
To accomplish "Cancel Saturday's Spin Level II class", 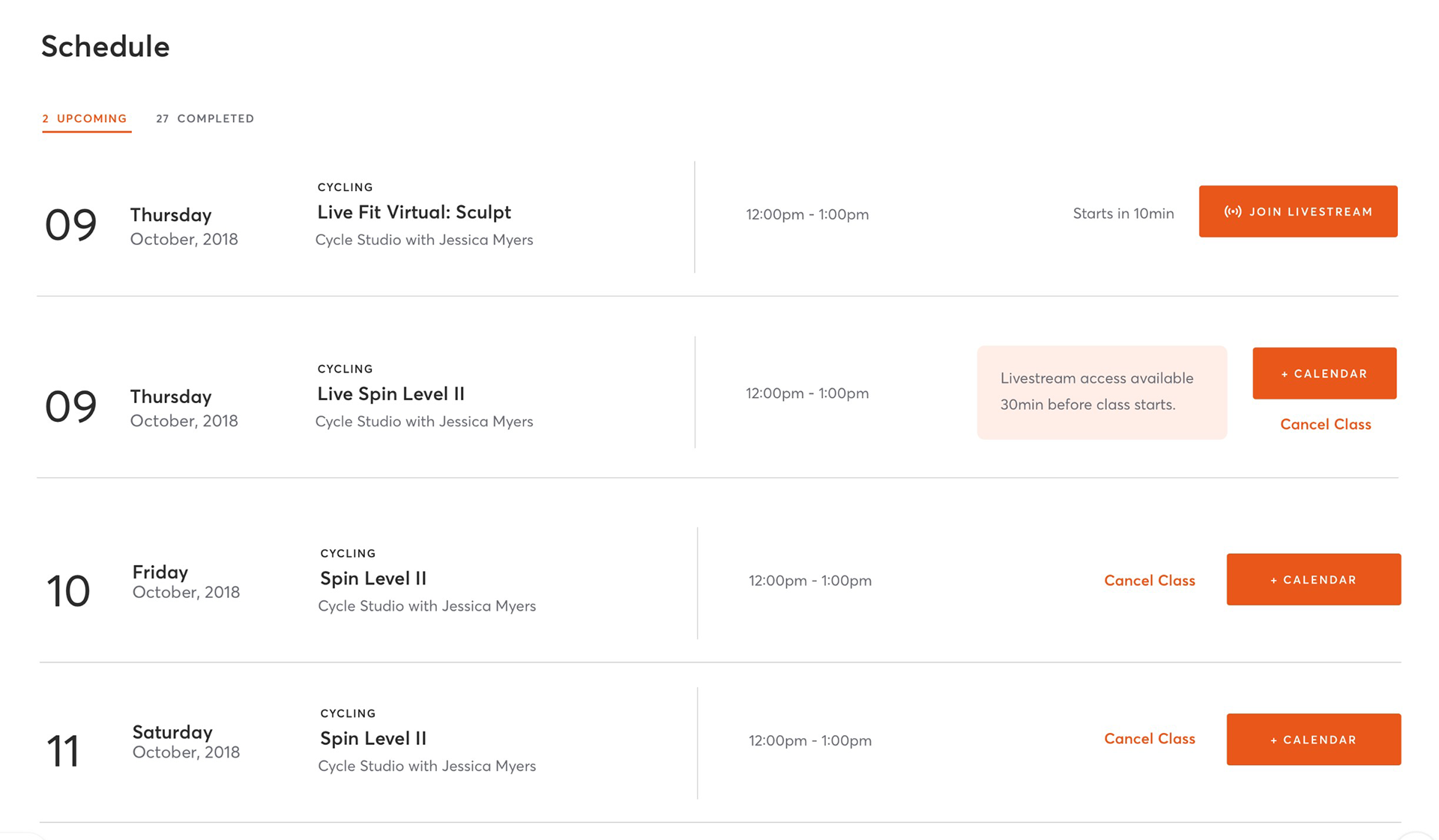I will (1150, 739).
